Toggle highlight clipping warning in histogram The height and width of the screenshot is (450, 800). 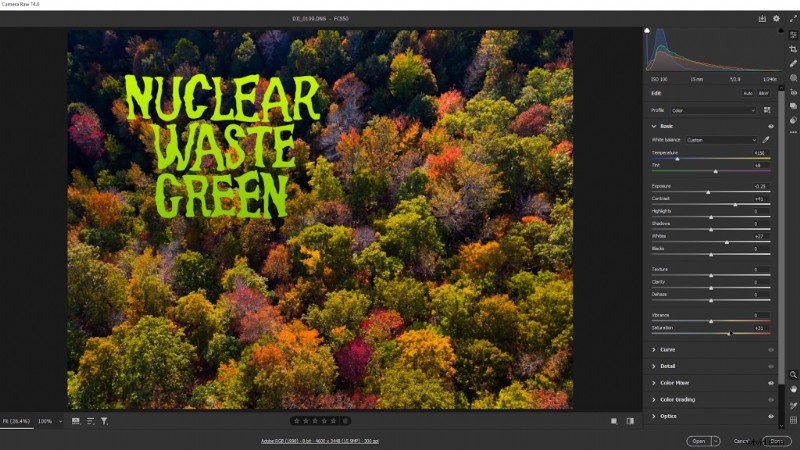pos(781,31)
